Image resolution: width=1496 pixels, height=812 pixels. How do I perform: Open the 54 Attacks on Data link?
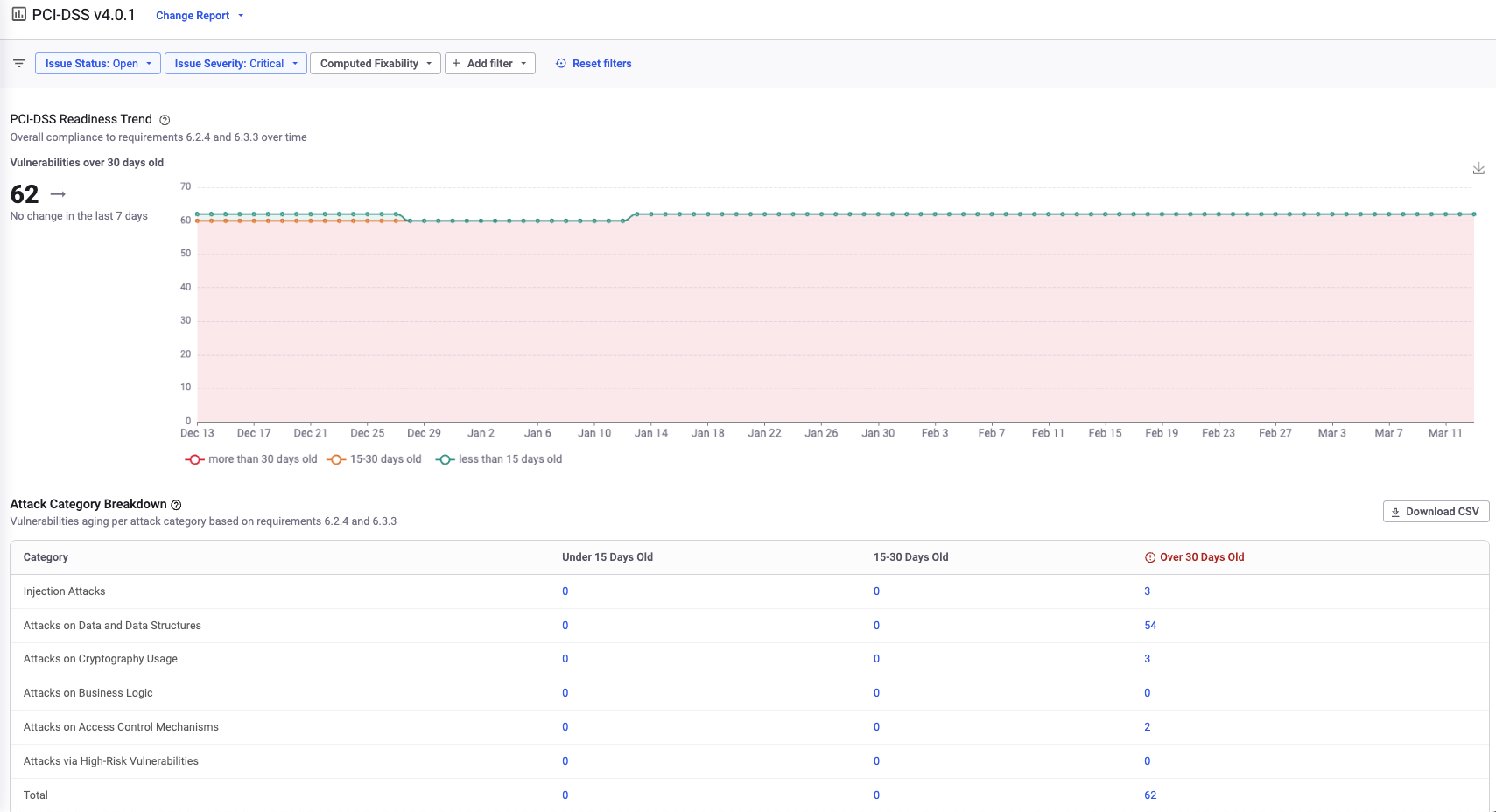[x=1150, y=626]
